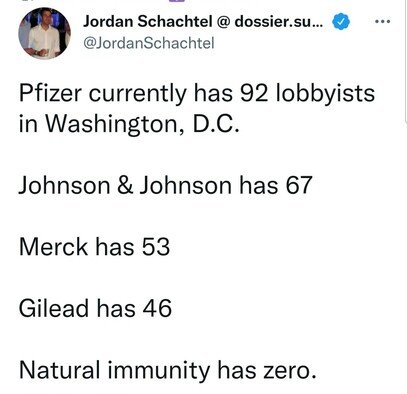Viewport: 407px width, 394px height.
Task: Open the display name Jordan Schachtel
Action: pyautogui.click(x=148, y=22)
